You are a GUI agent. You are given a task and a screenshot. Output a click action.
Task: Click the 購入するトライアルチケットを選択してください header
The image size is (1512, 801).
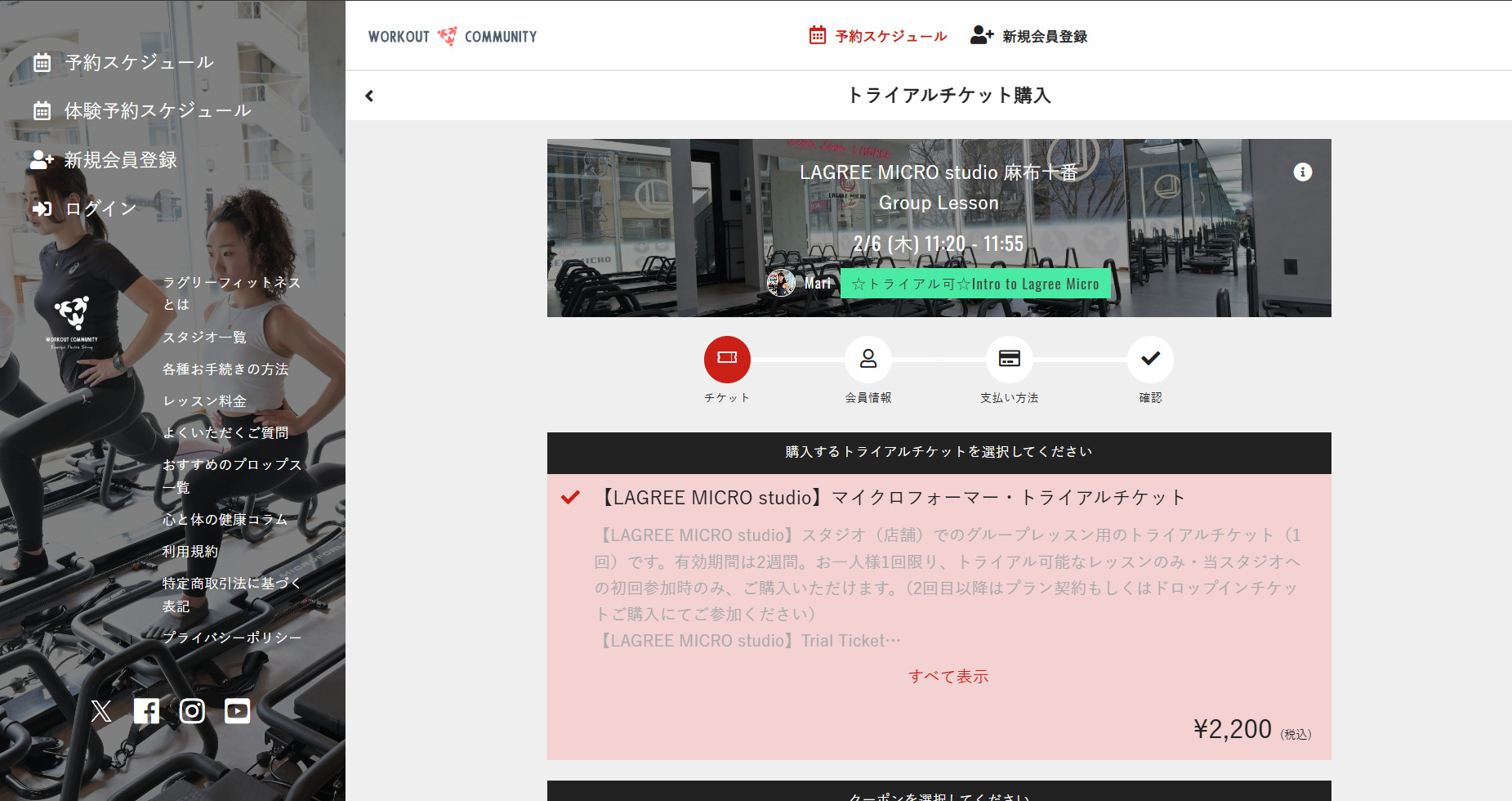939,452
